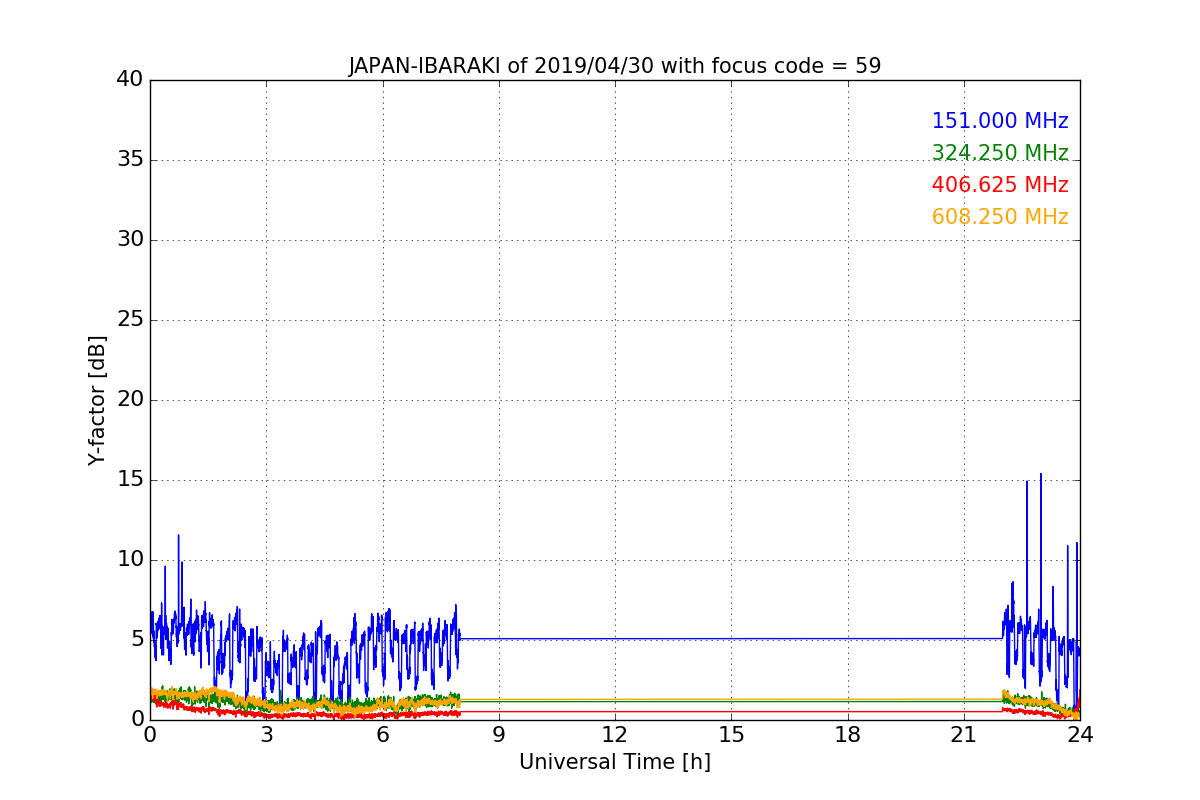Click y-axis tick label 40

130,79
